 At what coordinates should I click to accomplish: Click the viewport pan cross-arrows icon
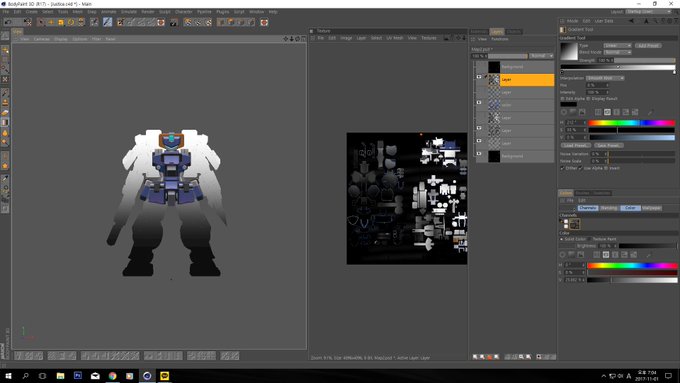(x=286, y=39)
